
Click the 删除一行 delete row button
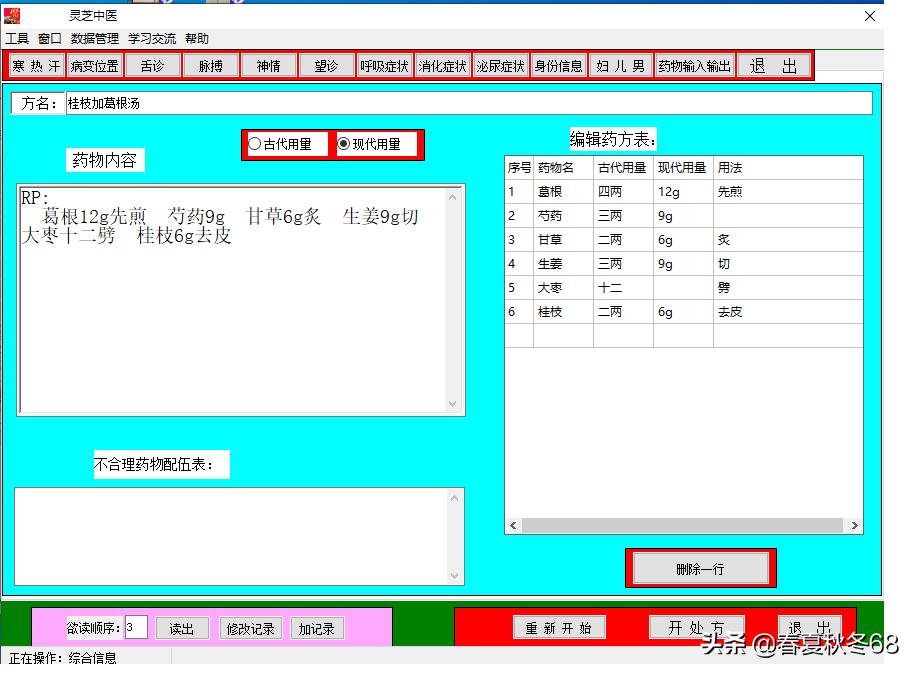(x=700, y=567)
